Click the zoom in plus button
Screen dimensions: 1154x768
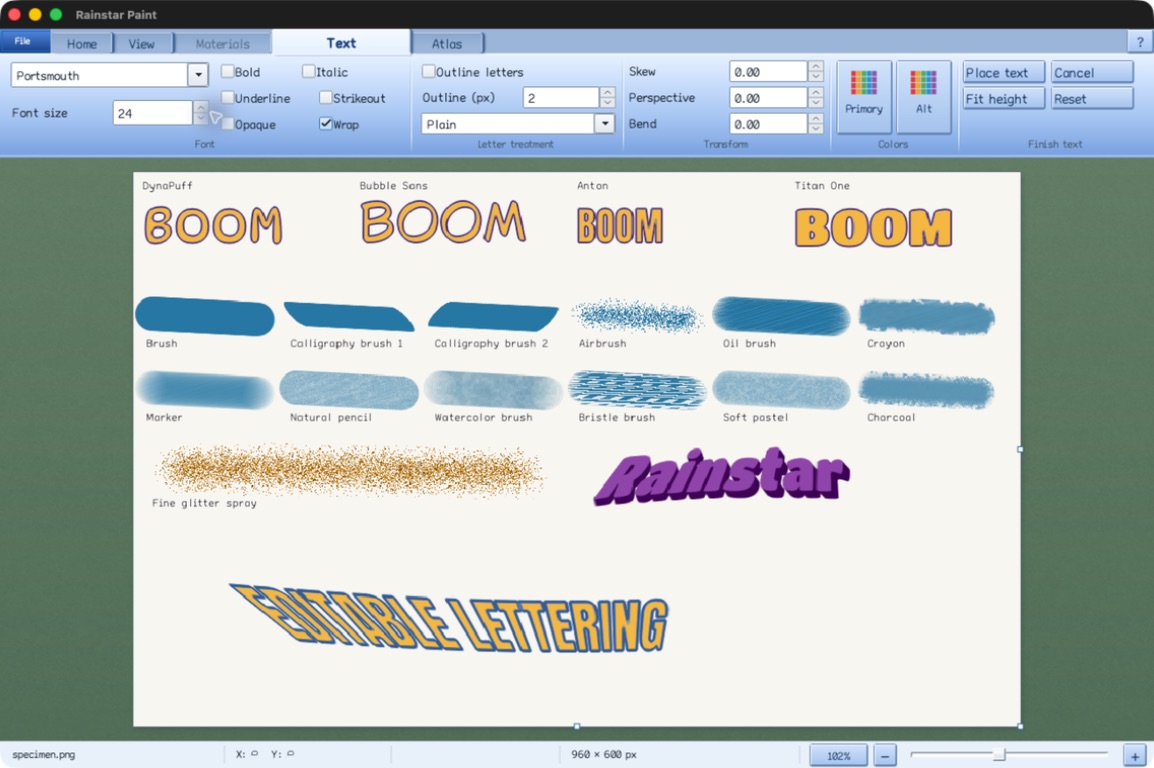click(1135, 755)
